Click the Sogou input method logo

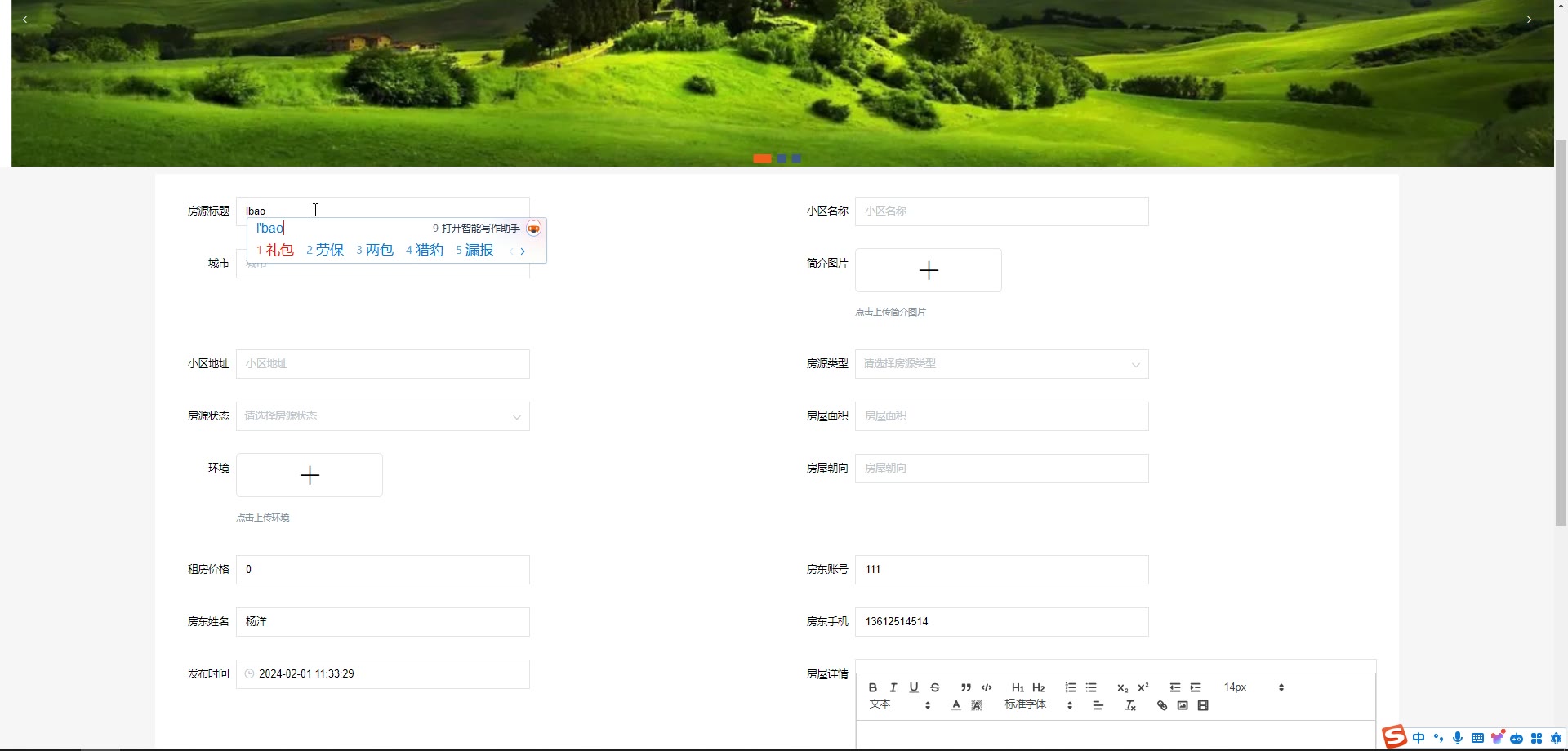[1394, 737]
